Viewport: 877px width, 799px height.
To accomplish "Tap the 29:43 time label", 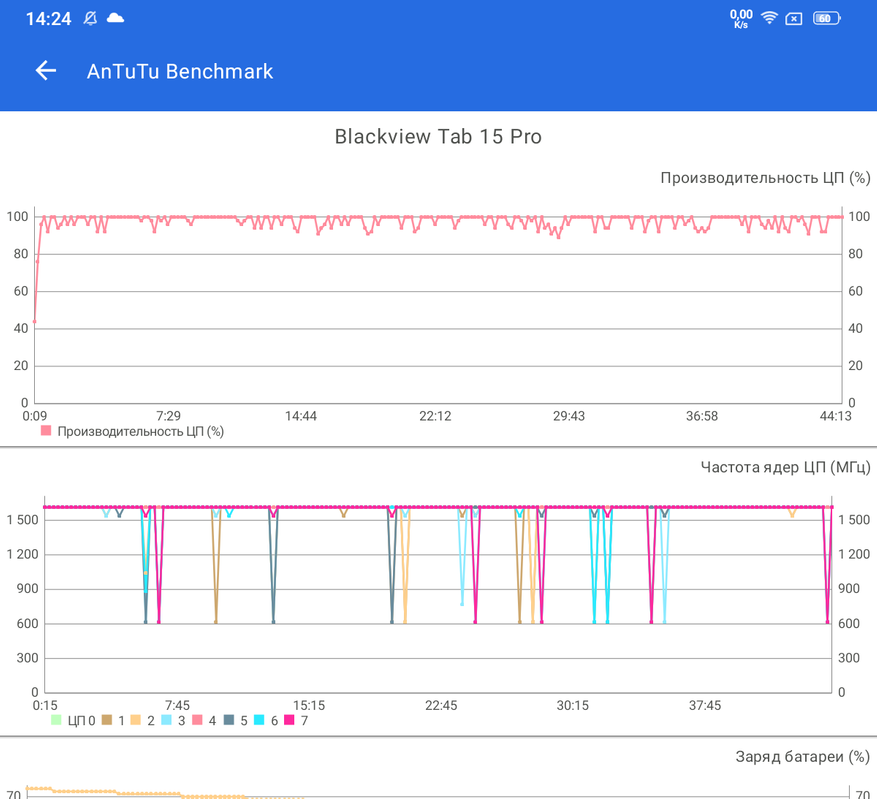I will point(569,416).
